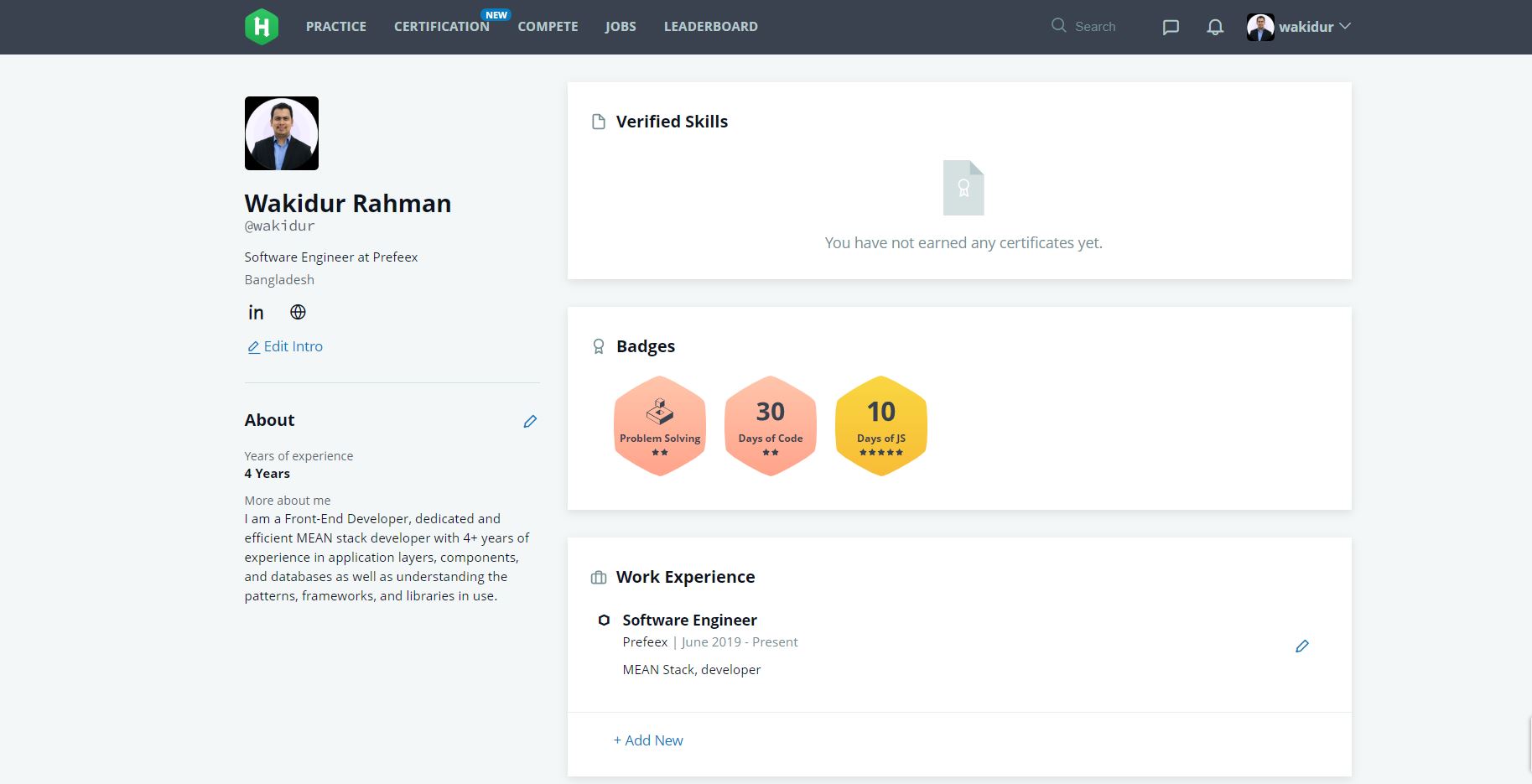The height and width of the screenshot is (784, 1532).
Task: Edit the About section pencil icon
Action: click(530, 421)
